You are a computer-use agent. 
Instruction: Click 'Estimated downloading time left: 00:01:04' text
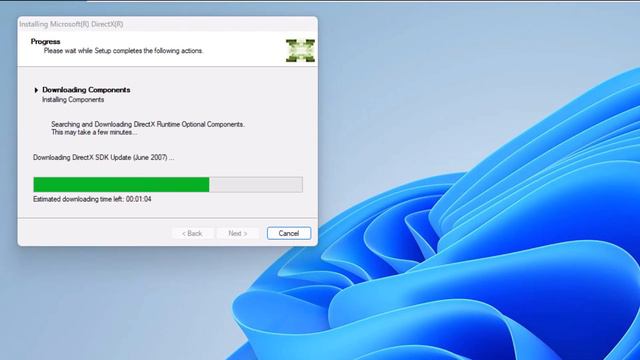click(x=92, y=199)
